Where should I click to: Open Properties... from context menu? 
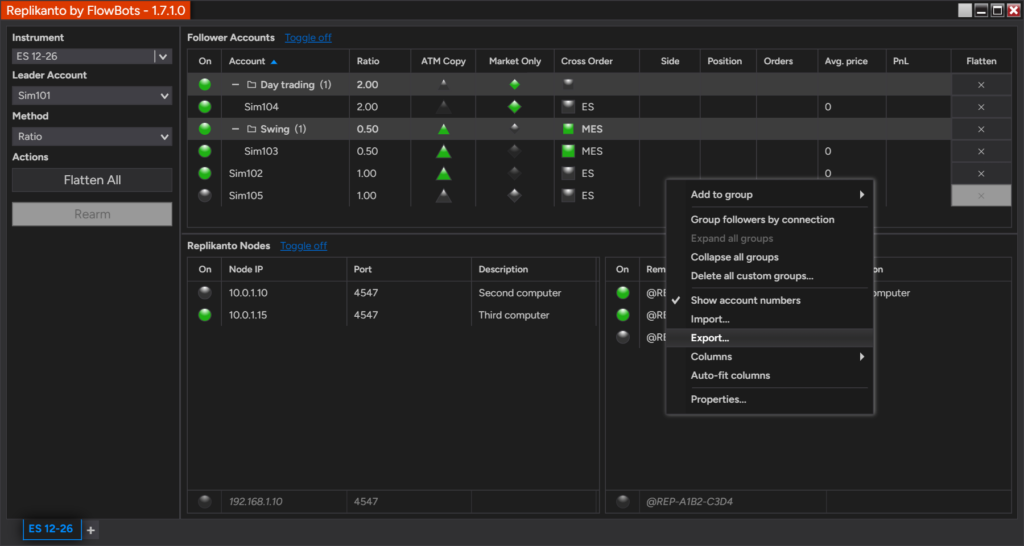[769, 400]
